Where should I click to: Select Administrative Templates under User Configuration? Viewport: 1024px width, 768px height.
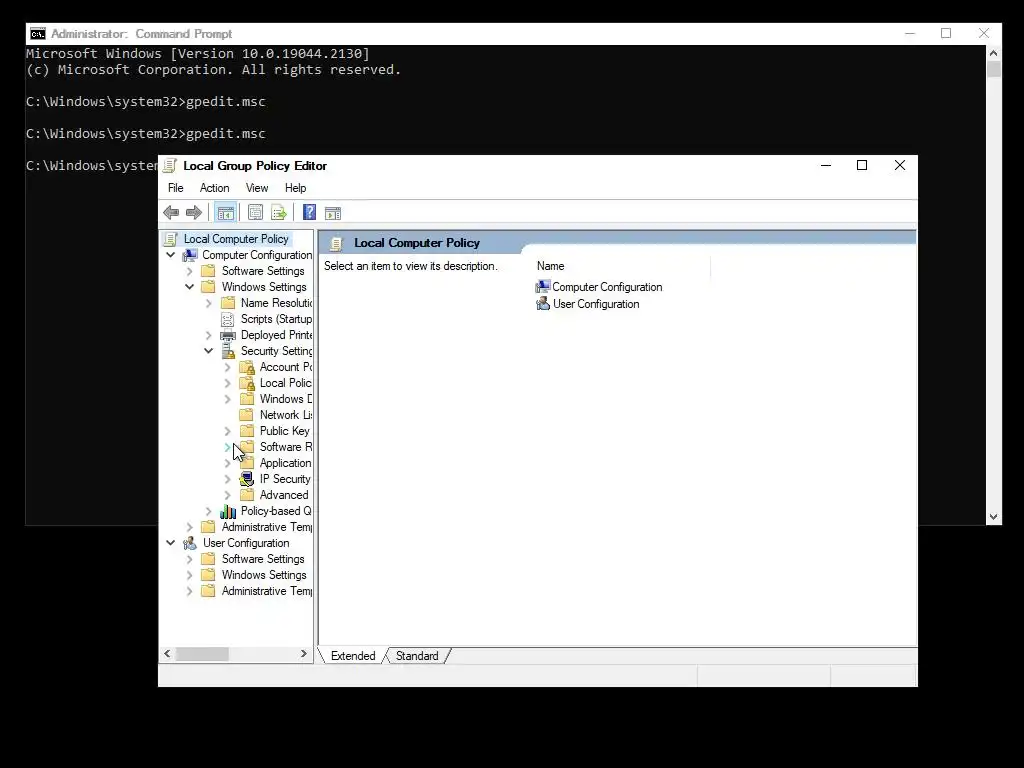coord(266,591)
